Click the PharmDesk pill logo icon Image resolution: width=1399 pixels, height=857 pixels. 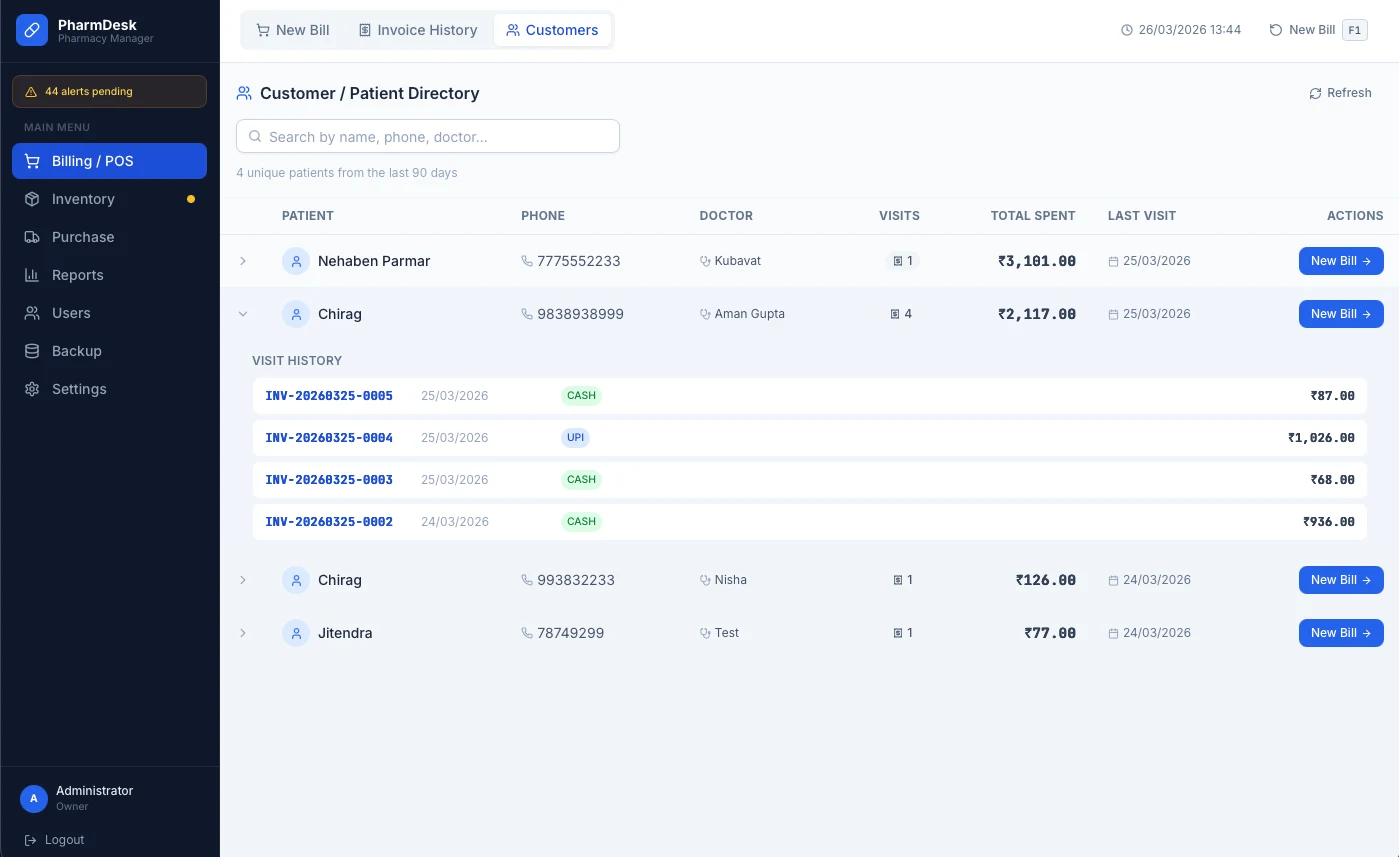[32, 31]
